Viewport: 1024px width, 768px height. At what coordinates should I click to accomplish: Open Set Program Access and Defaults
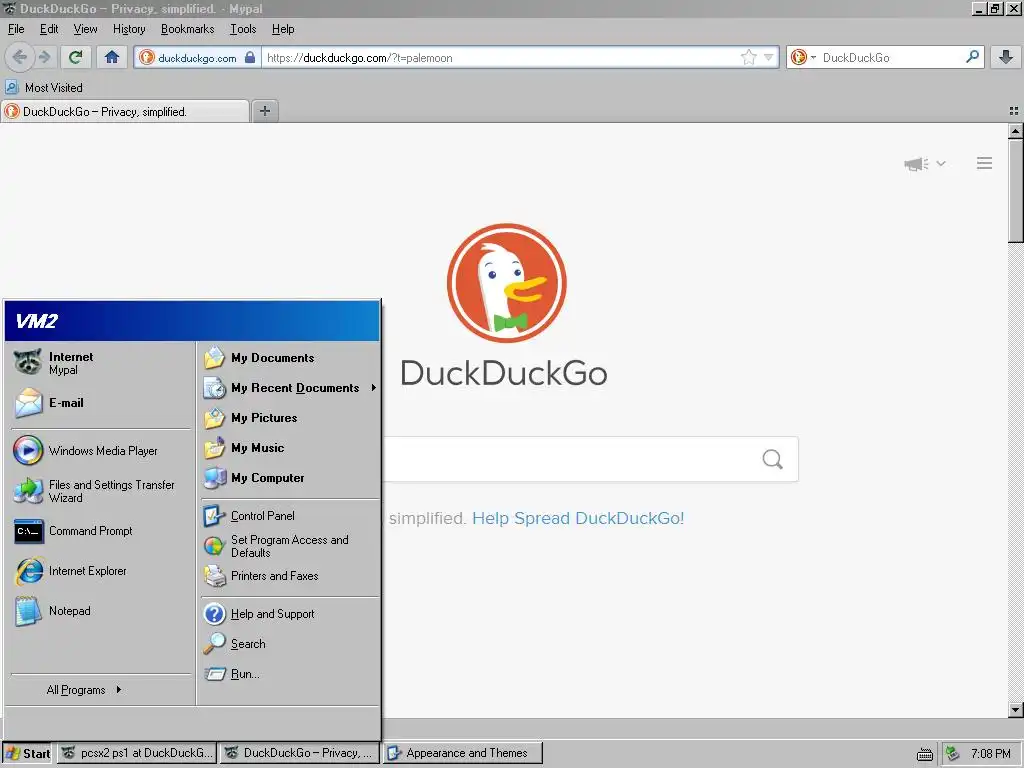(290, 546)
